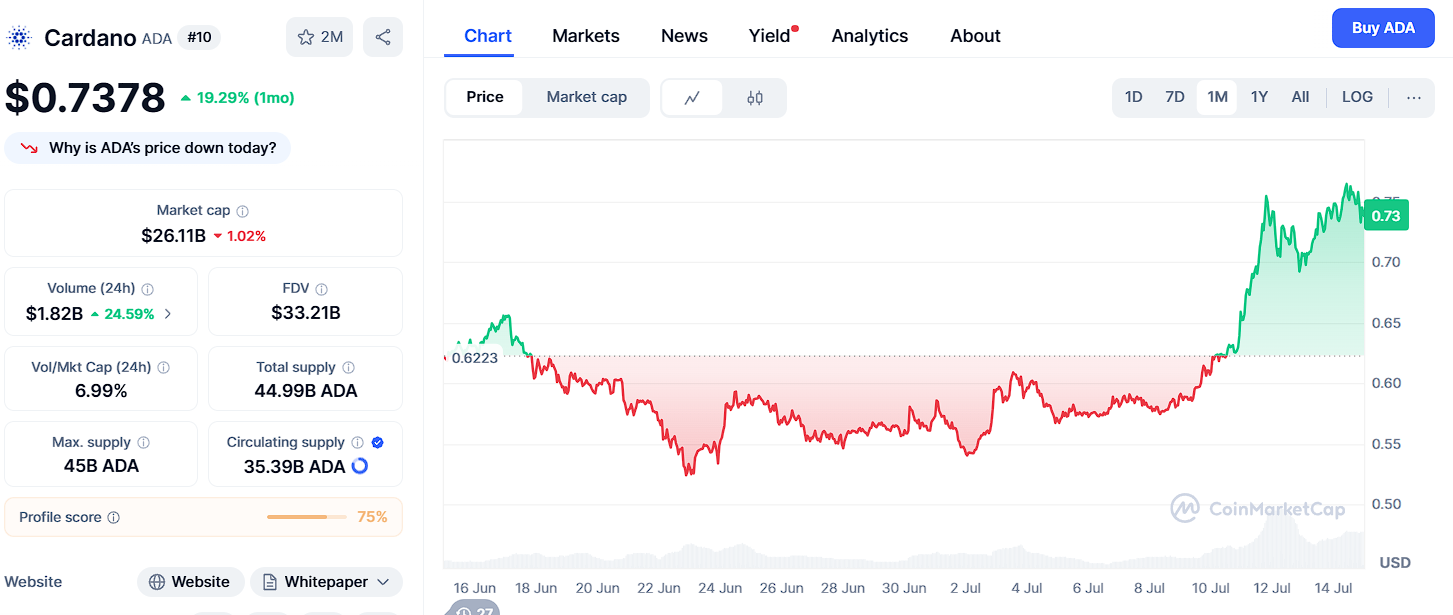Select the Price chart toggle
The height and width of the screenshot is (615, 1453).
click(x=485, y=97)
